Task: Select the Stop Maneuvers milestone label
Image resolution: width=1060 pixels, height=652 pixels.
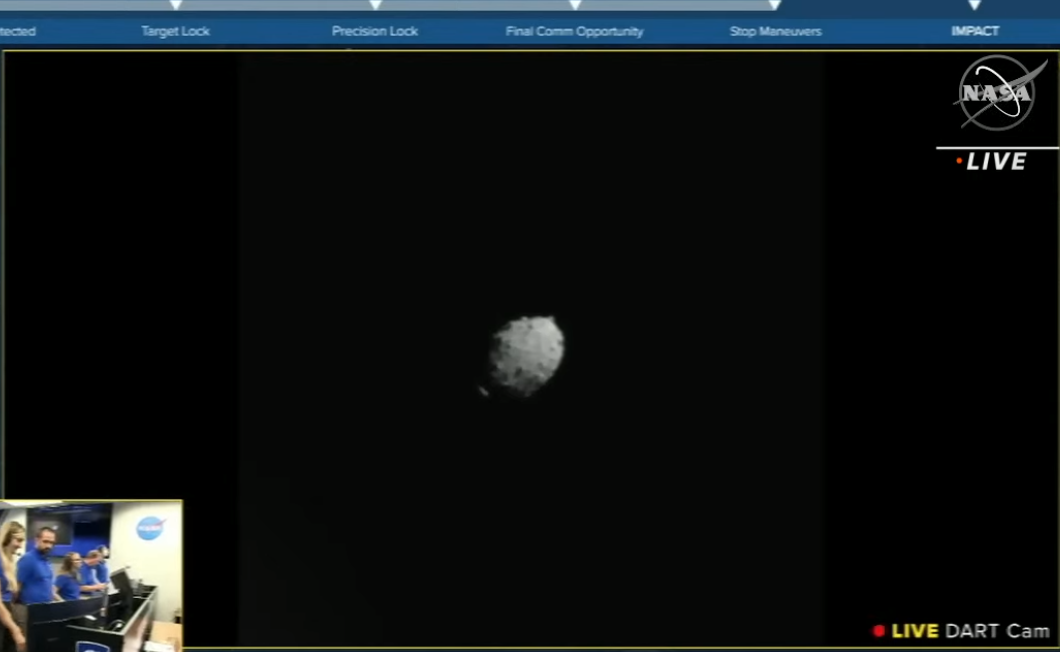Action: click(x=775, y=31)
